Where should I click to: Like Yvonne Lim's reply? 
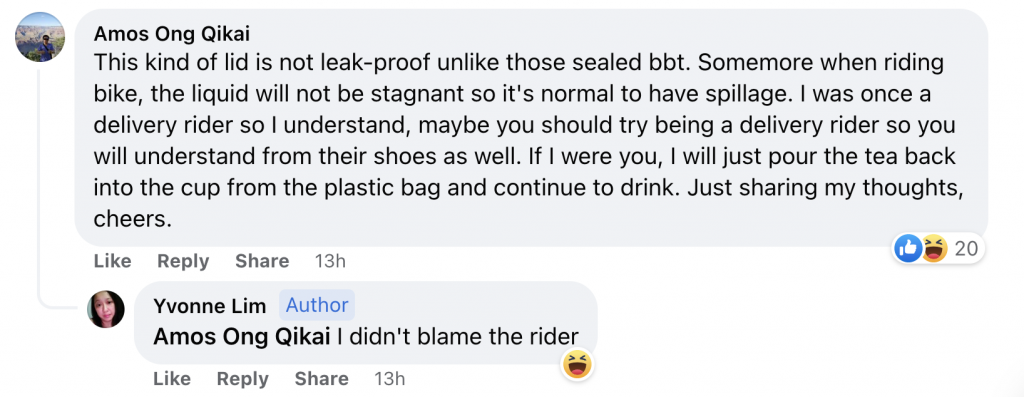[172, 379]
